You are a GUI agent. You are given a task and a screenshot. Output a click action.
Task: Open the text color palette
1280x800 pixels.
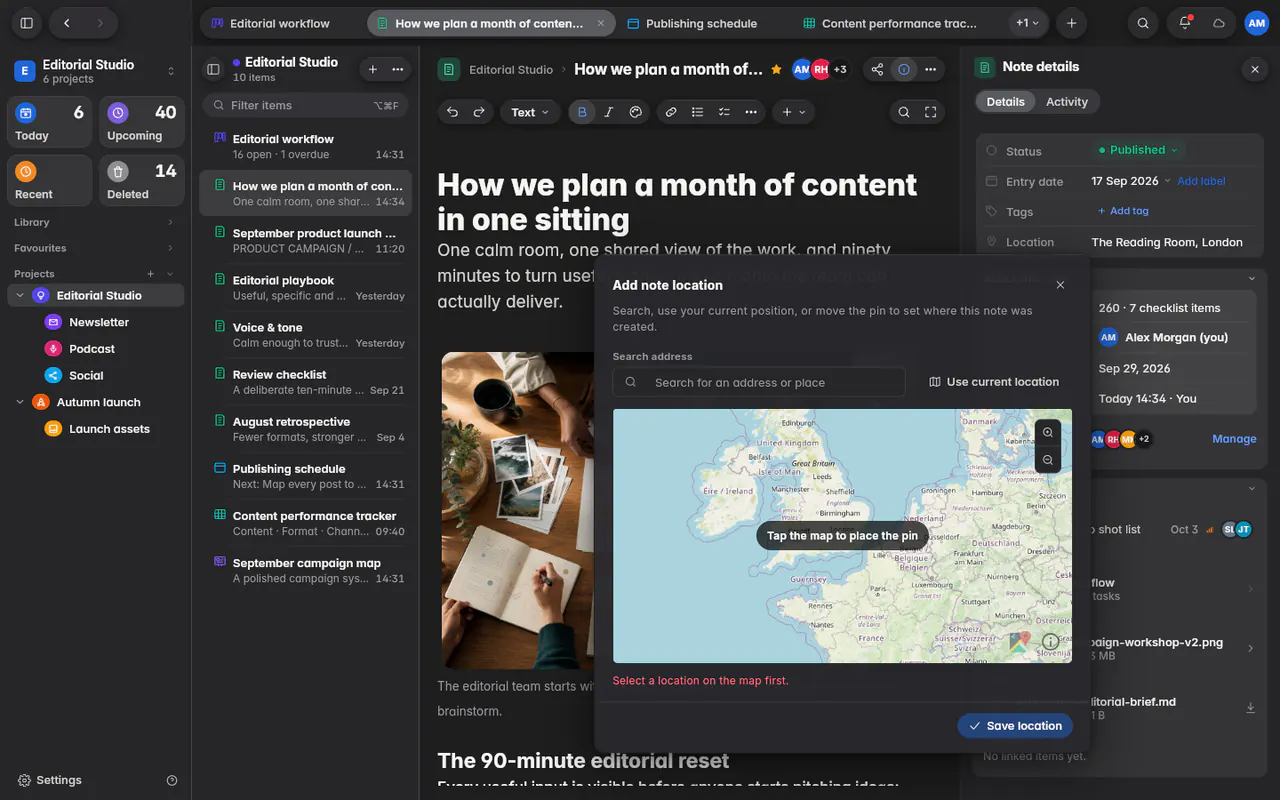pyautogui.click(x=635, y=112)
